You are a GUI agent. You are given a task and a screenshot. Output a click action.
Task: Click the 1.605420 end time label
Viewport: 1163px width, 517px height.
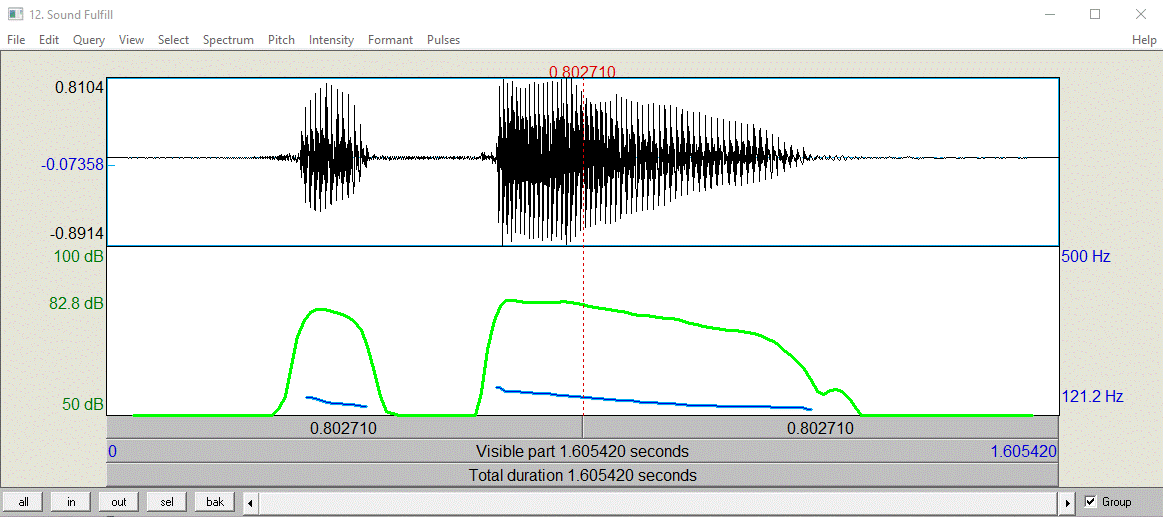click(1024, 451)
